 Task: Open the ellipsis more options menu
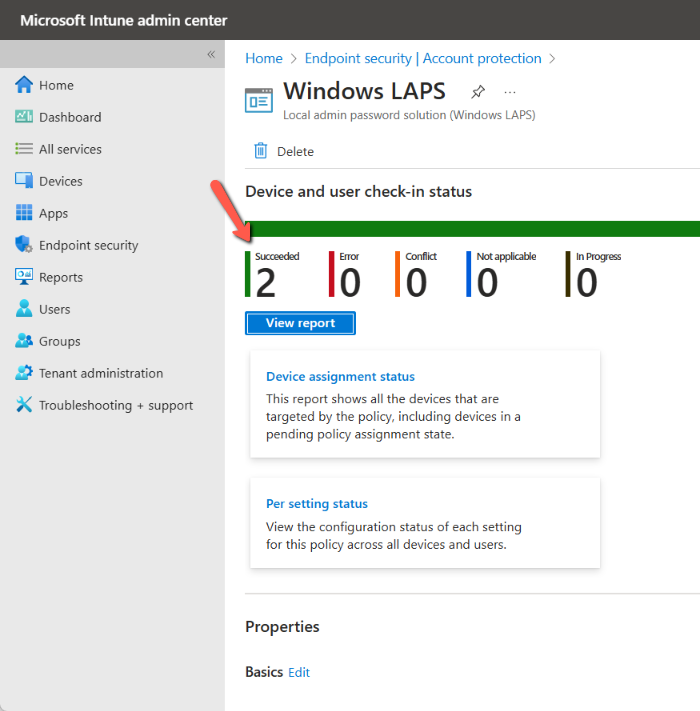point(510,93)
